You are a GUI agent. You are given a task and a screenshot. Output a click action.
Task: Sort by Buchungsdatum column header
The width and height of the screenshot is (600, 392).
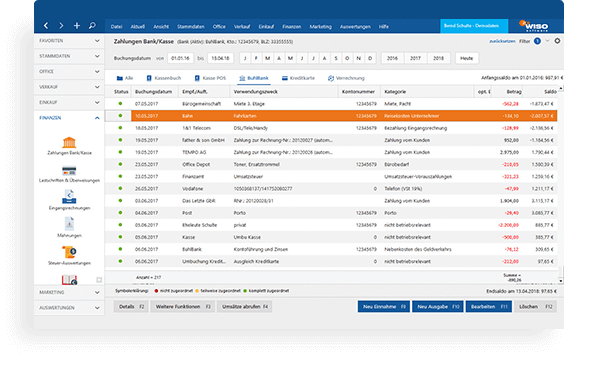(155, 92)
